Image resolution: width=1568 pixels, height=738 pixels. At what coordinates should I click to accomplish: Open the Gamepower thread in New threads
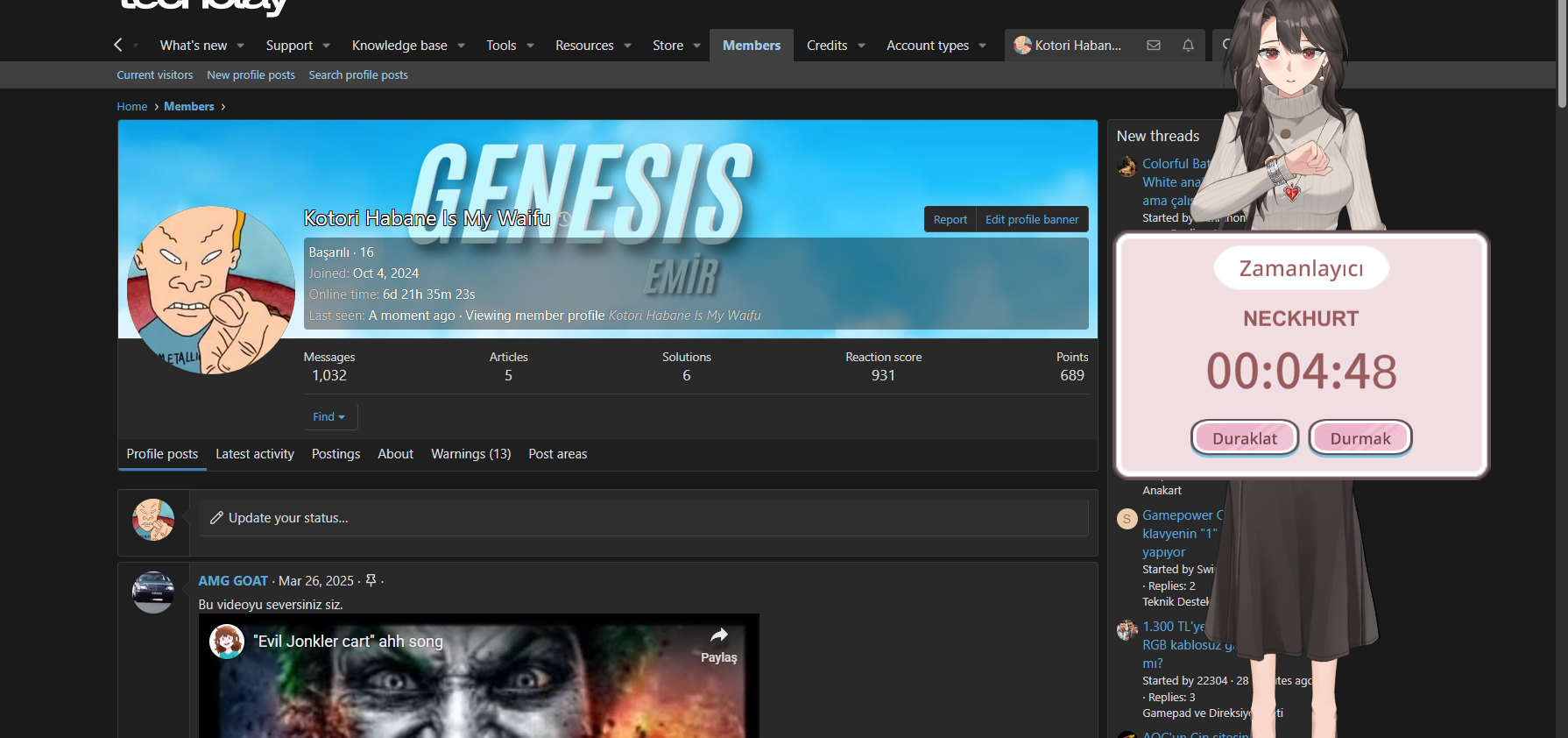pyautogui.click(x=1183, y=534)
